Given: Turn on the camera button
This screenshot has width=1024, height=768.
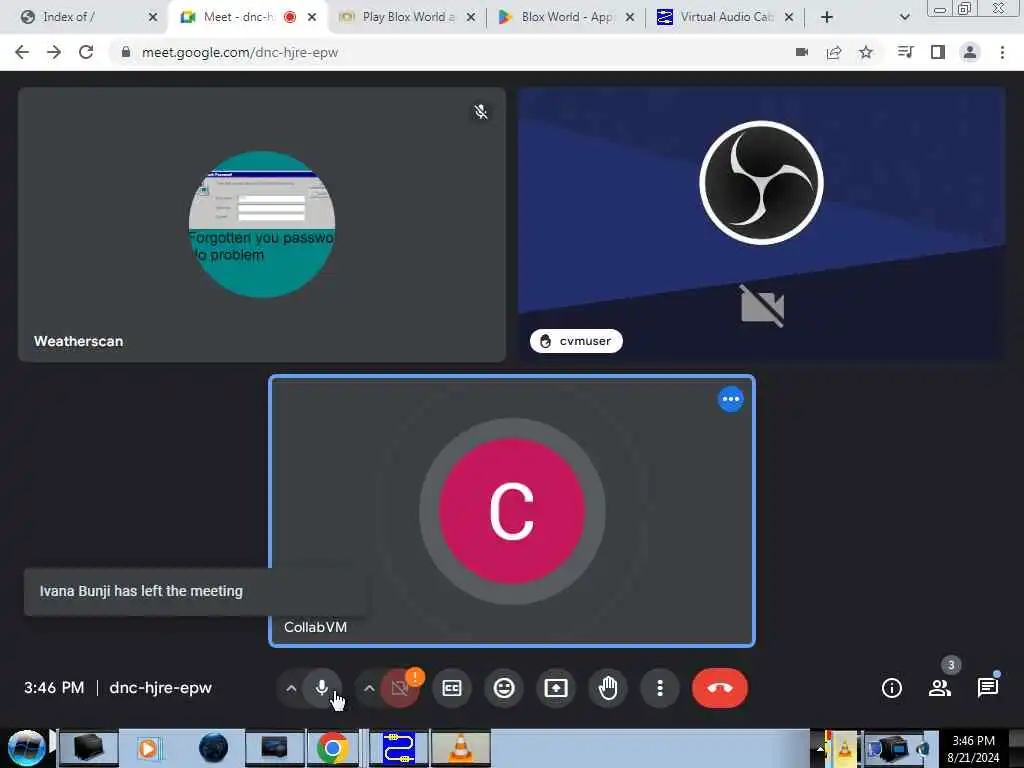Looking at the screenshot, I should tap(400, 688).
